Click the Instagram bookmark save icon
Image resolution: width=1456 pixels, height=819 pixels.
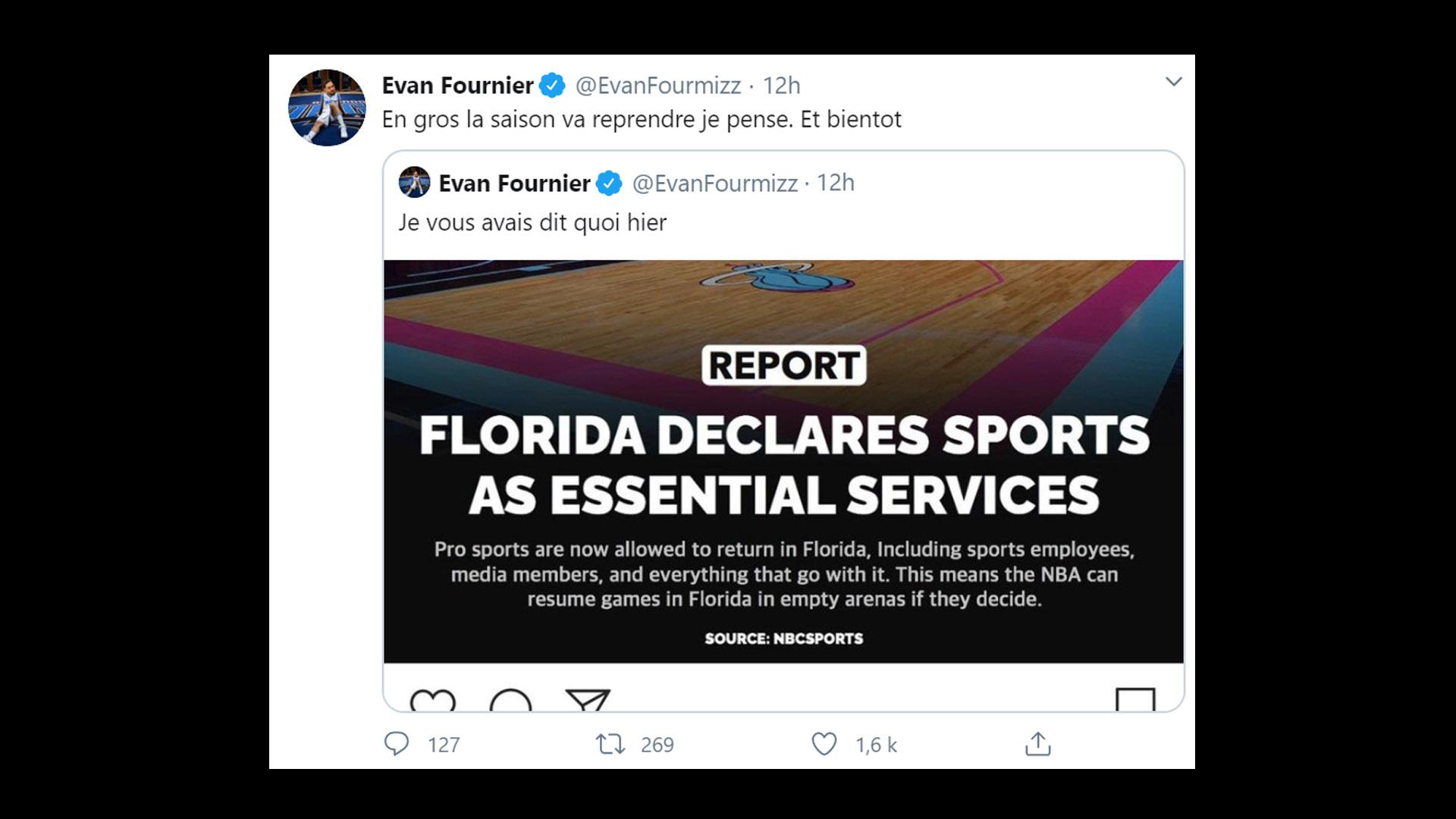click(x=1135, y=700)
